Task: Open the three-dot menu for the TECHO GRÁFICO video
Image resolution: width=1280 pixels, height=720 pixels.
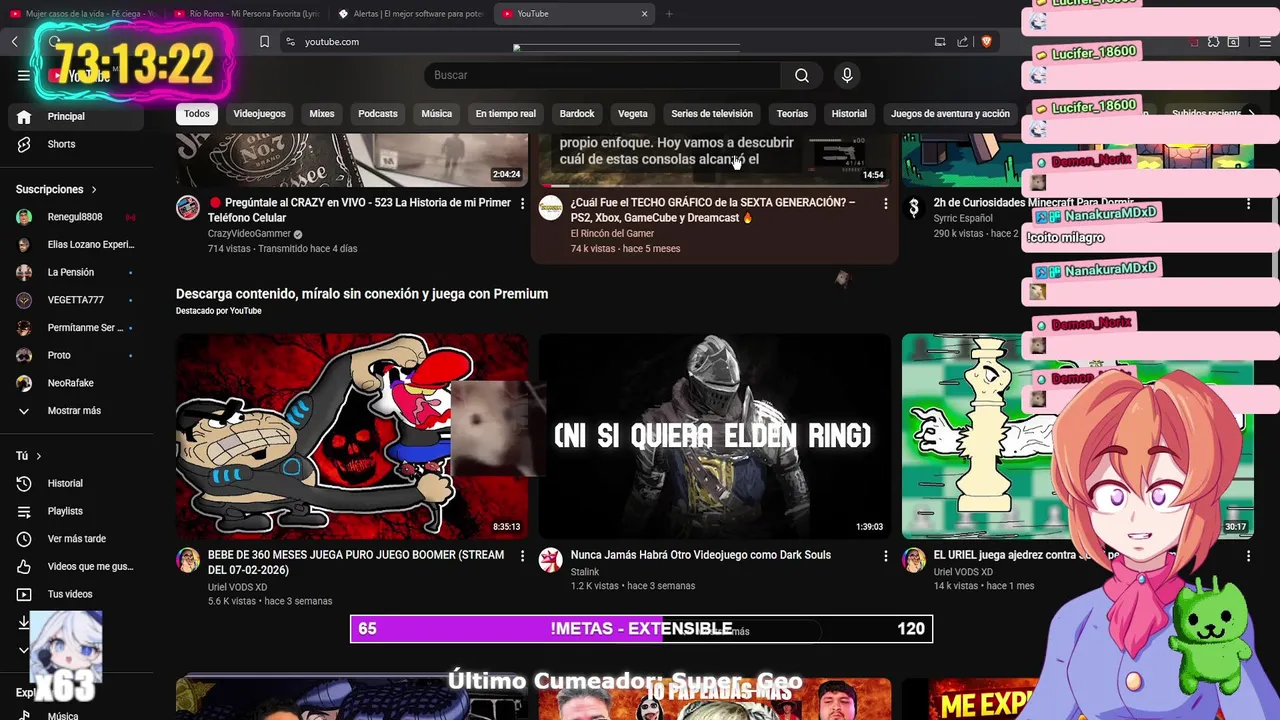Action: 885,203
